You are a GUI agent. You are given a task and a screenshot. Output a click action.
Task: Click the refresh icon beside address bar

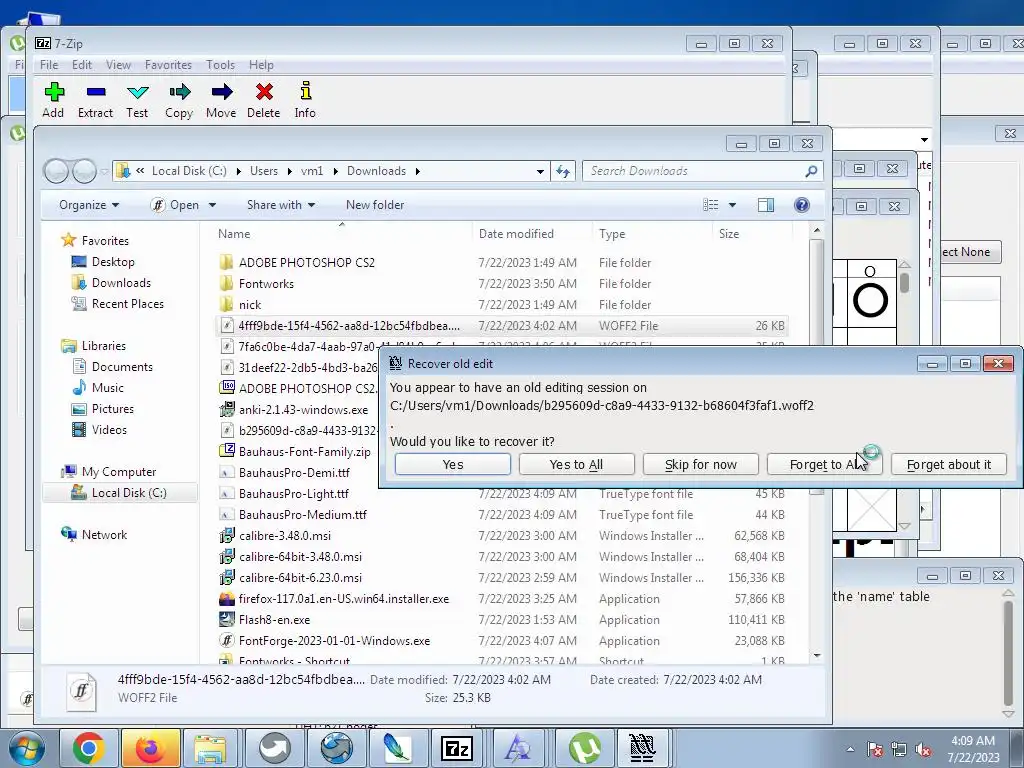[x=563, y=171]
